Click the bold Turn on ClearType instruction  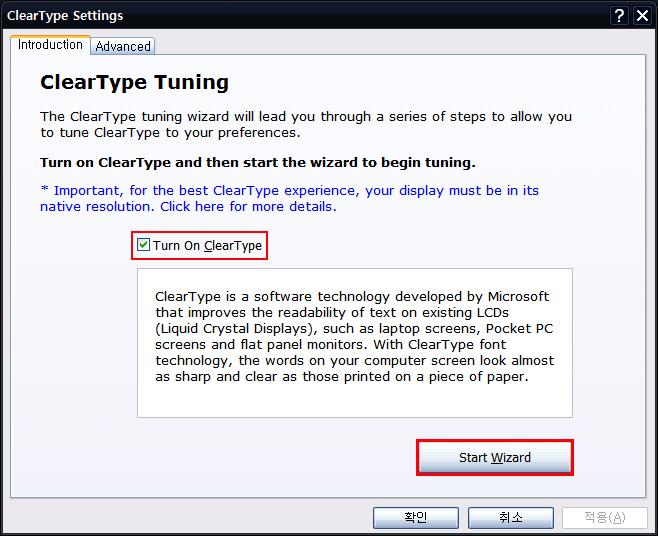(x=258, y=162)
